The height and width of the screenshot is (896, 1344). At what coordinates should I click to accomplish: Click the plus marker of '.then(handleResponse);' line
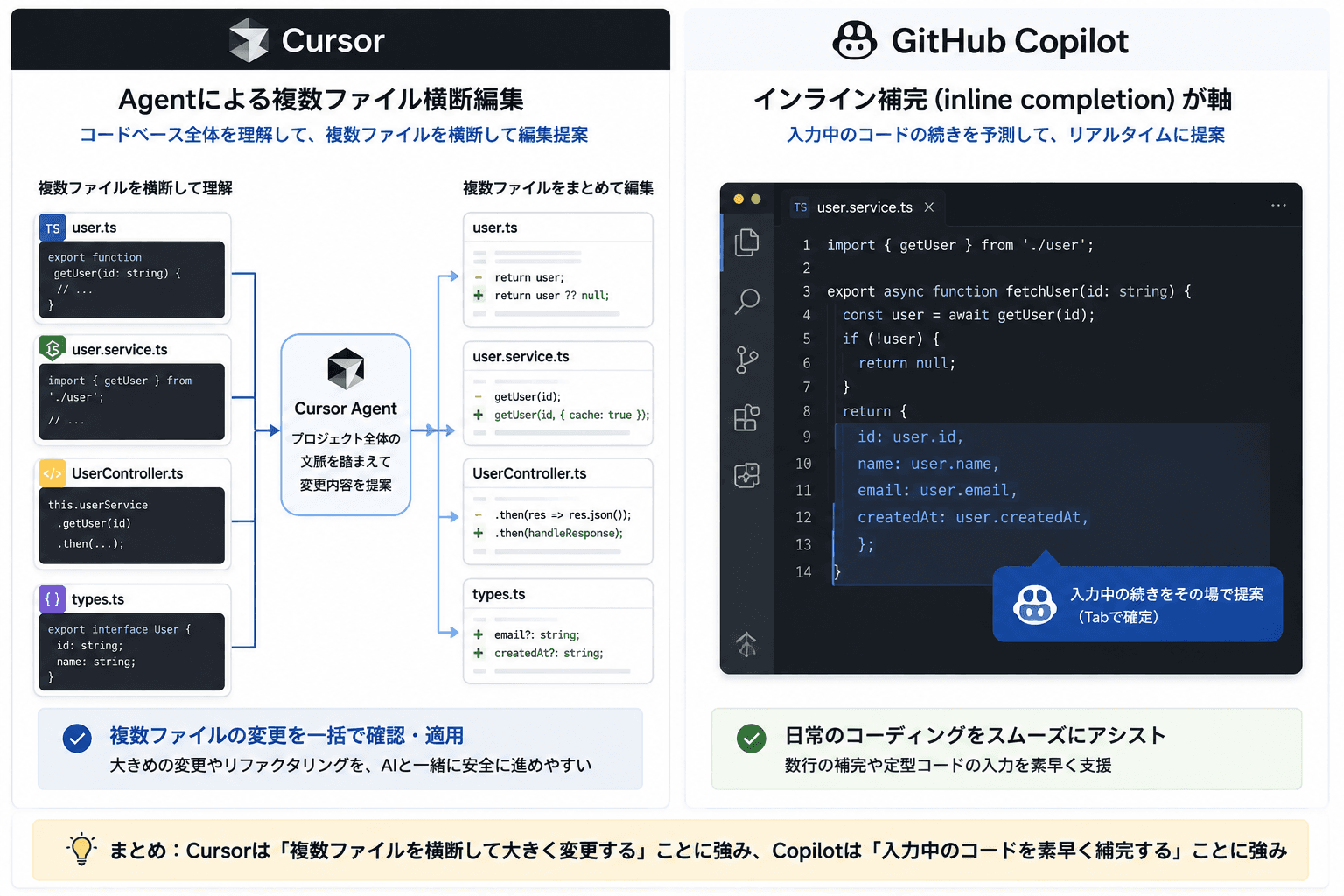pyautogui.click(x=479, y=534)
